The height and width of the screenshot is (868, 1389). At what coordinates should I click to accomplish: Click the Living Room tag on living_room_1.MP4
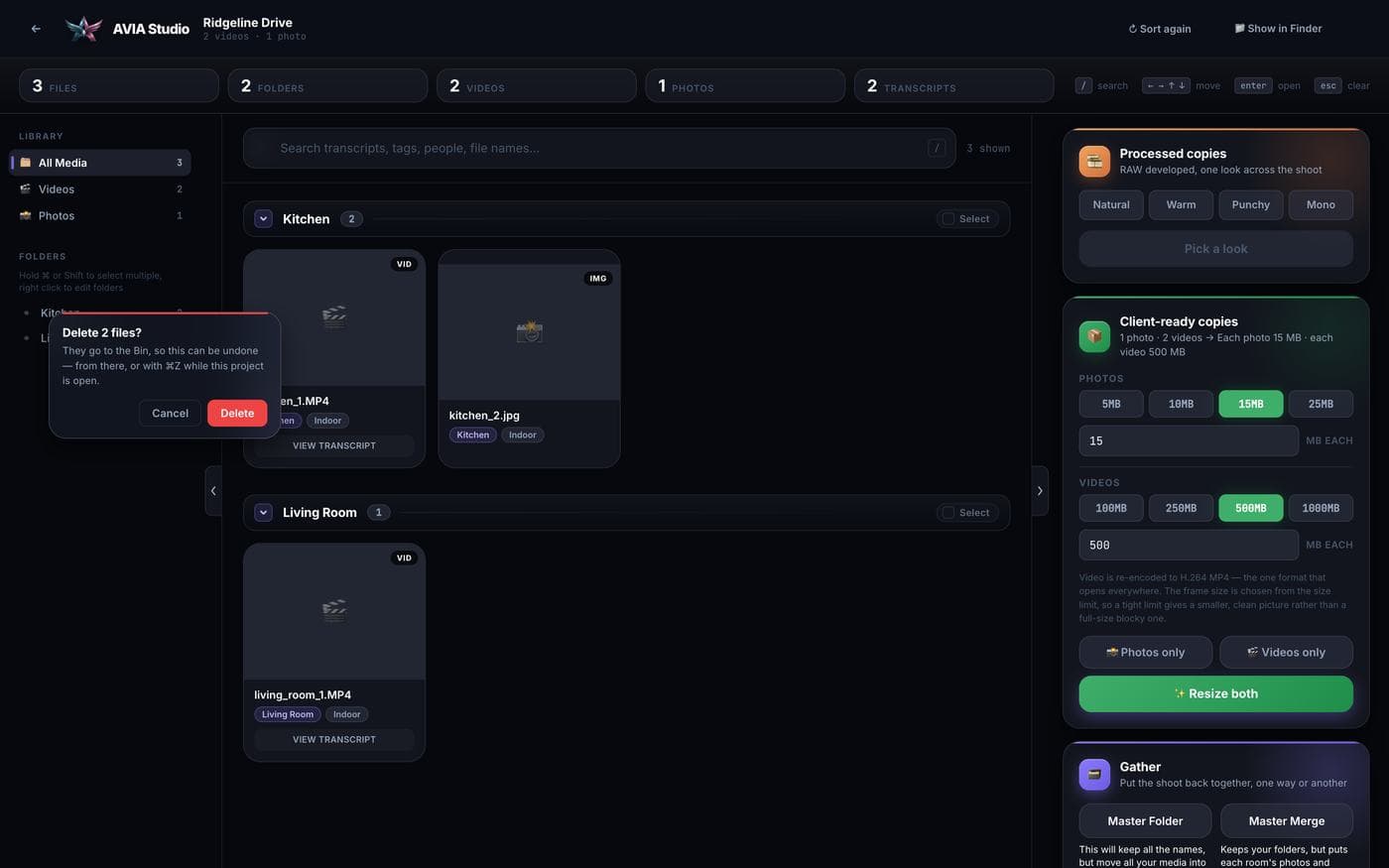tap(288, 714)
